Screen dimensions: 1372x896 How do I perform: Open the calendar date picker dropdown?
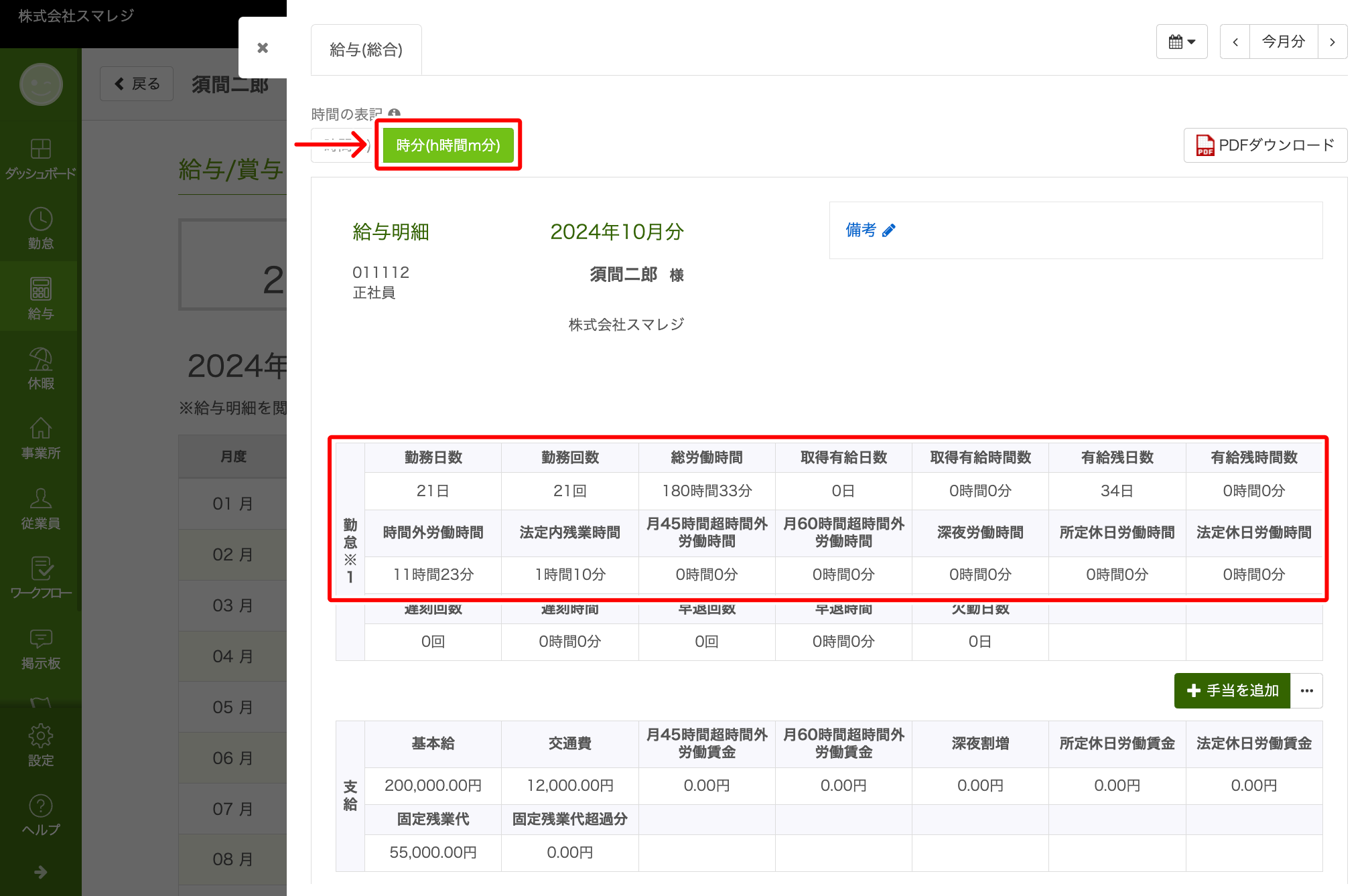pyautogui.click(x=1182, y=42)
